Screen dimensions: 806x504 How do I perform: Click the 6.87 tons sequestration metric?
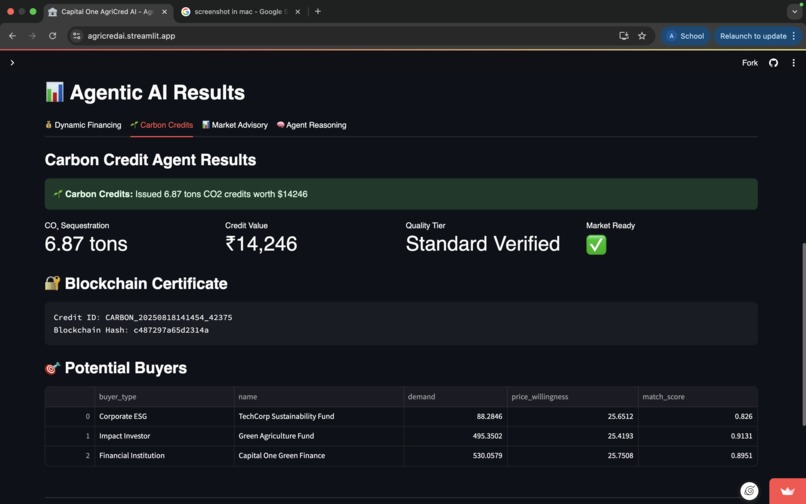click(x=86, y=244)
